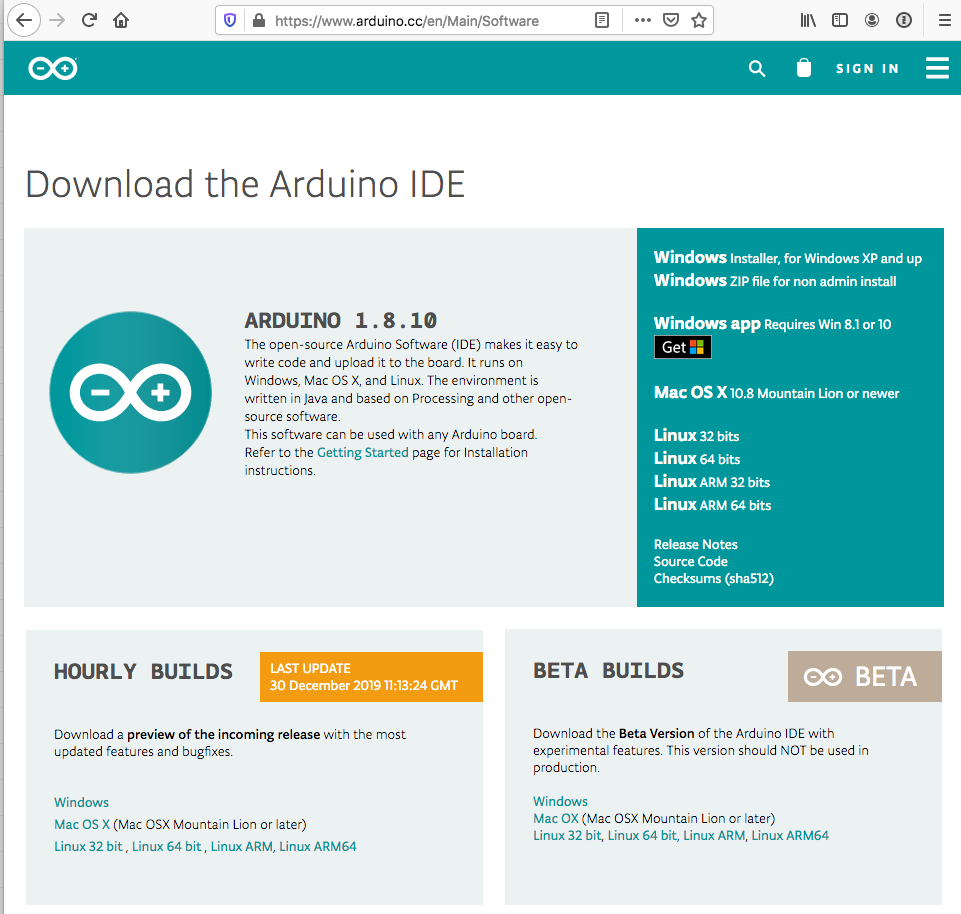This screenshot has height=914, width=961.
Task: Open the Getting Started page link
Action: pyautogui.click(x=362, y=452)
